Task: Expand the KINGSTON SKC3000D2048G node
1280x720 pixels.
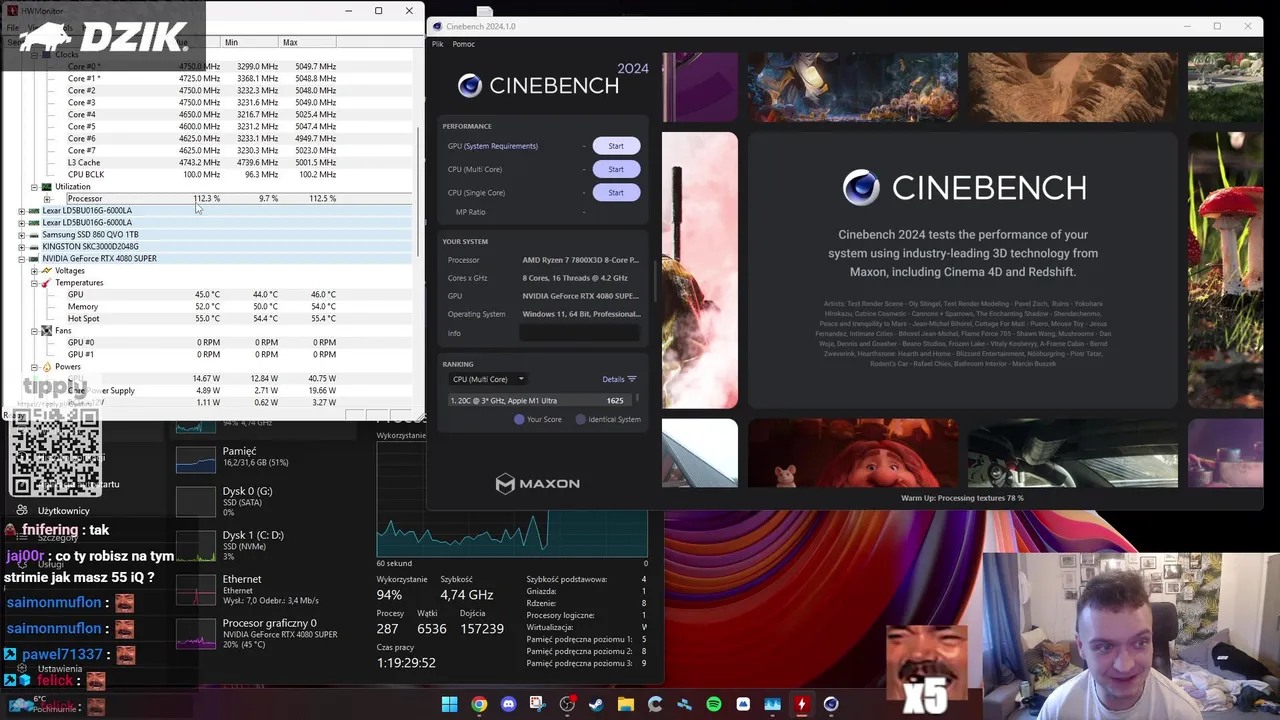Action: coord(22,247)
